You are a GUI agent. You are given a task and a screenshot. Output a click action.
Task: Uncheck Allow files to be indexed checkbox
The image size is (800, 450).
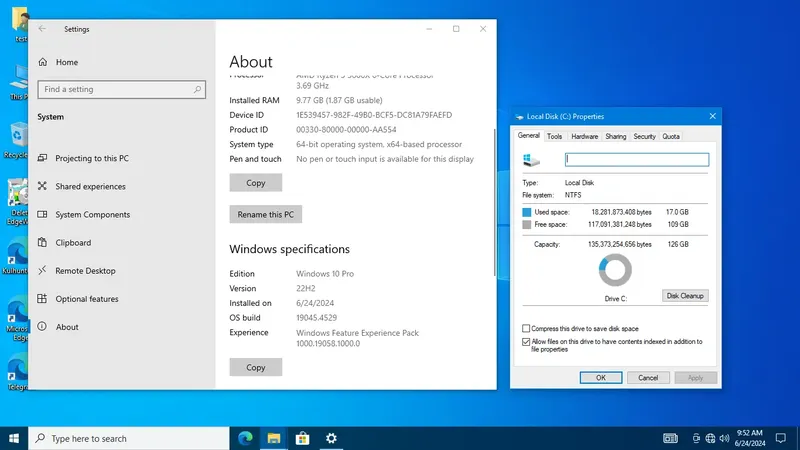pyautogui.click(x=526, y=342)
